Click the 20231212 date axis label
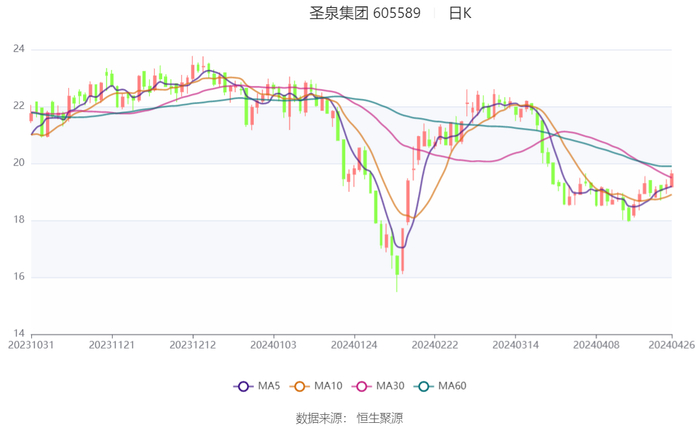This screenshot has height=426, width=700. [x=192, y=345]
